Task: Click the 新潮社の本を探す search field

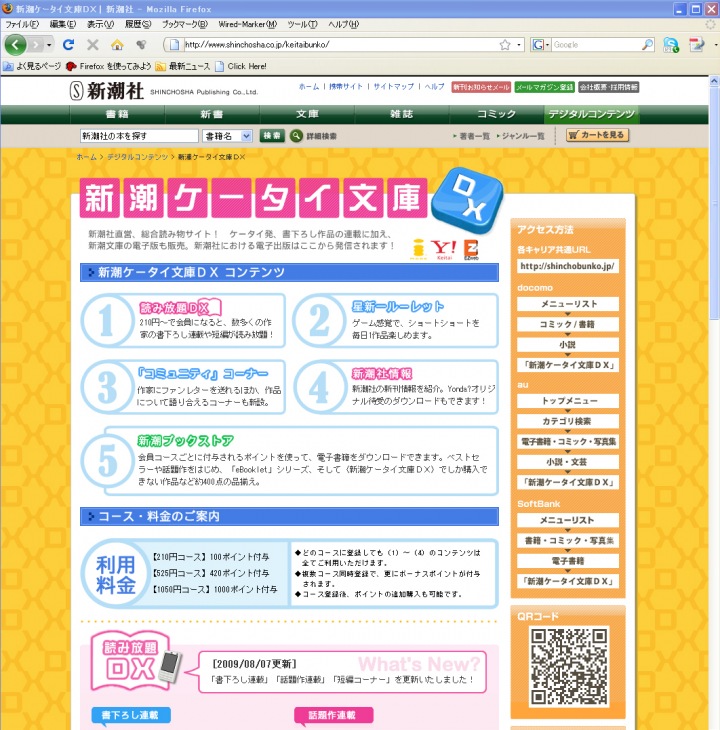Action: pos(139,136)
